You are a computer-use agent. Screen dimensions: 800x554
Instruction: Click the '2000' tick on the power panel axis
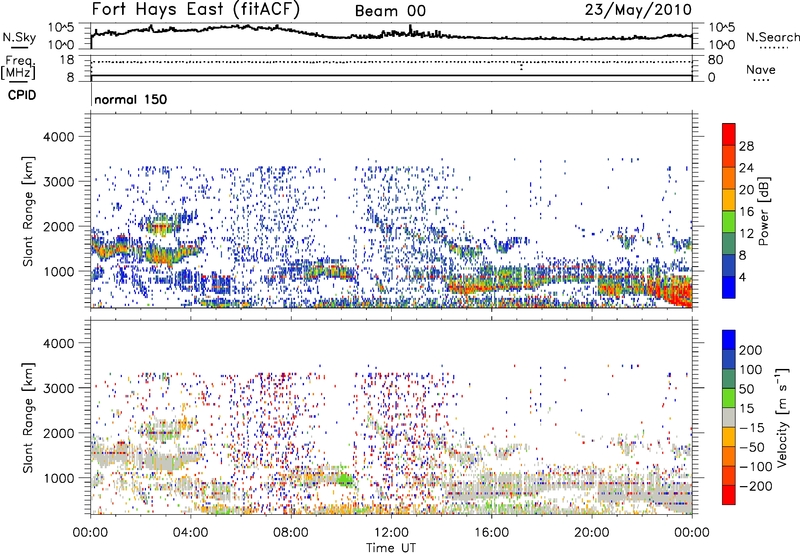coord(58,226)
